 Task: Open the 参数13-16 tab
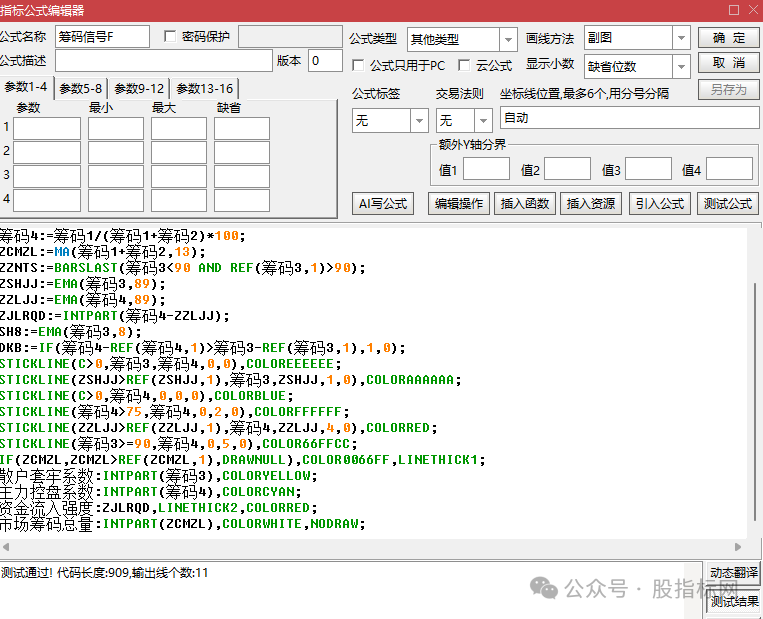(x=205, y=89)
